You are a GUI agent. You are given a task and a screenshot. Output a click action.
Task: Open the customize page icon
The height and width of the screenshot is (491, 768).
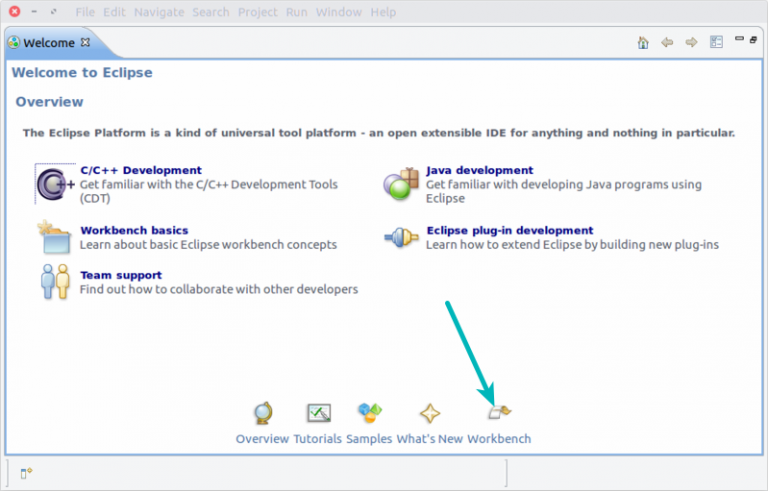[x=716, y=43]
